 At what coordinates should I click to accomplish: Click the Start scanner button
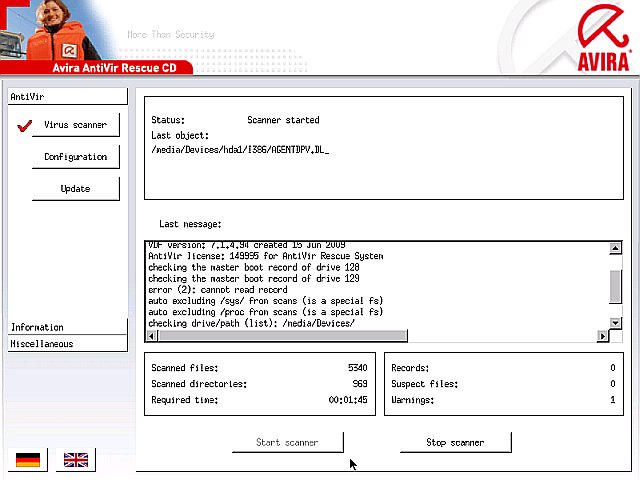[x=287, y=442]
